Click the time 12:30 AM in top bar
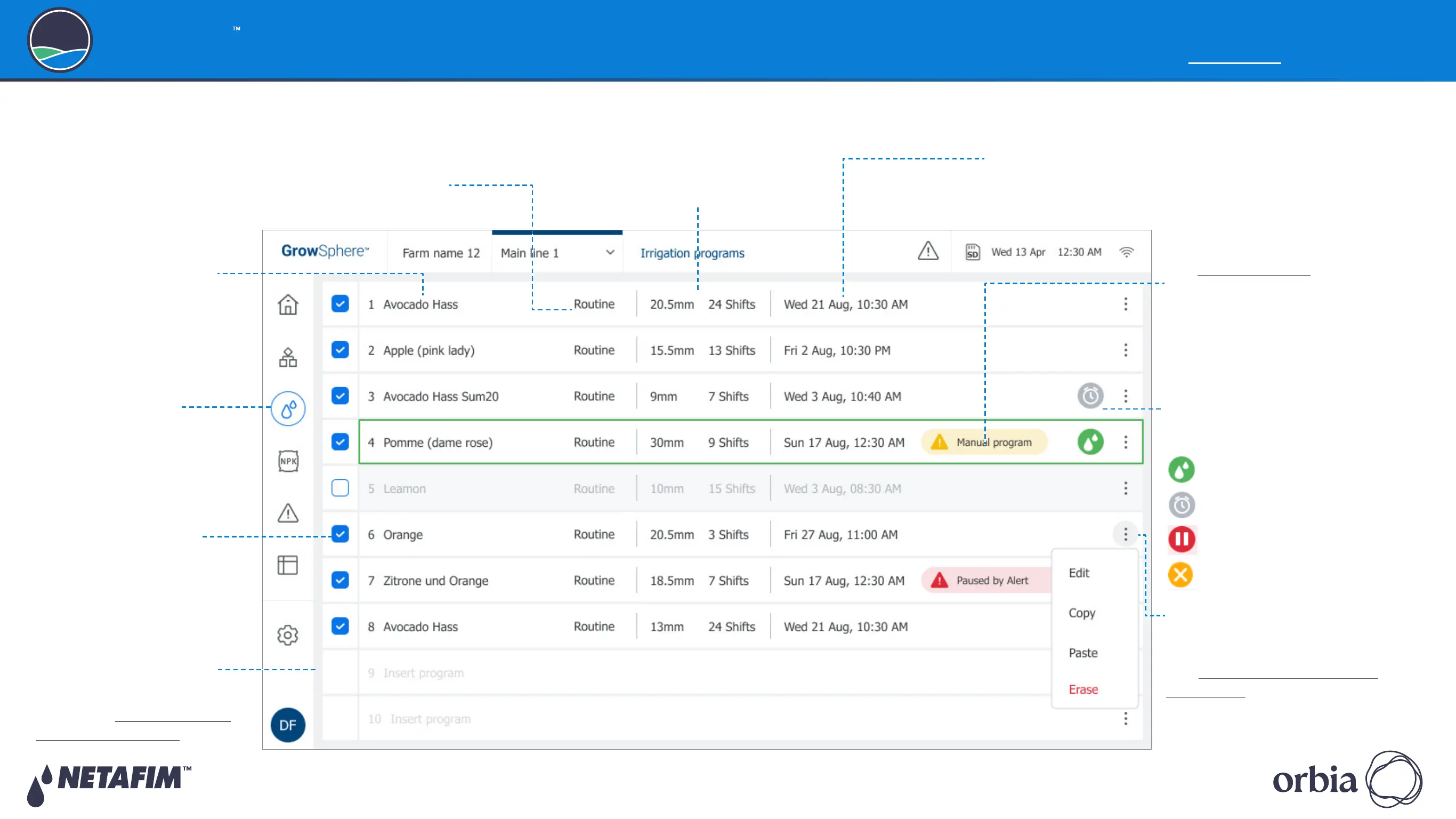Viewport: 1456px width, 819px height. [x=1079, y=252]
